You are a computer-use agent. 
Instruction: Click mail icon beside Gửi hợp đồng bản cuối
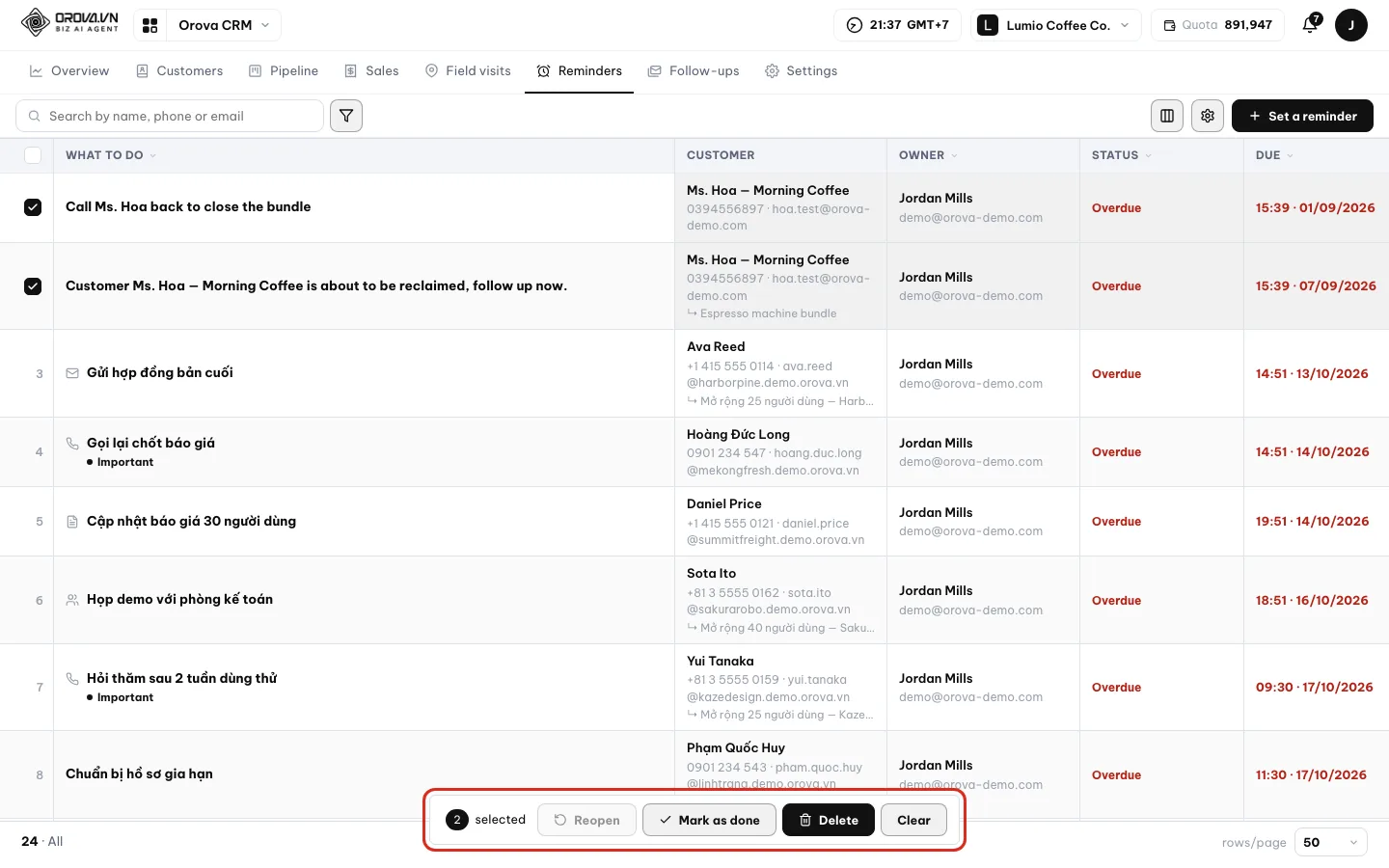pyautogui.click(x=72, y=373)
